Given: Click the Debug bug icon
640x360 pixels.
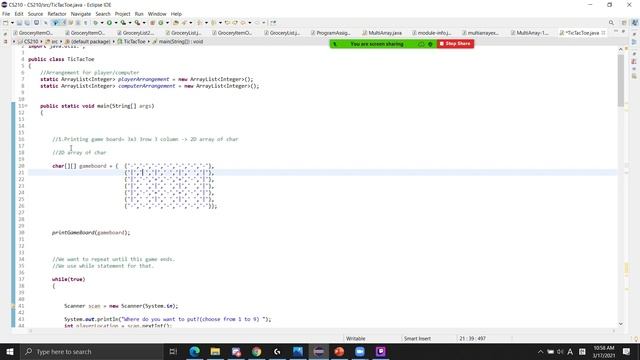Looking at the screenshot, I should (96, 23).
